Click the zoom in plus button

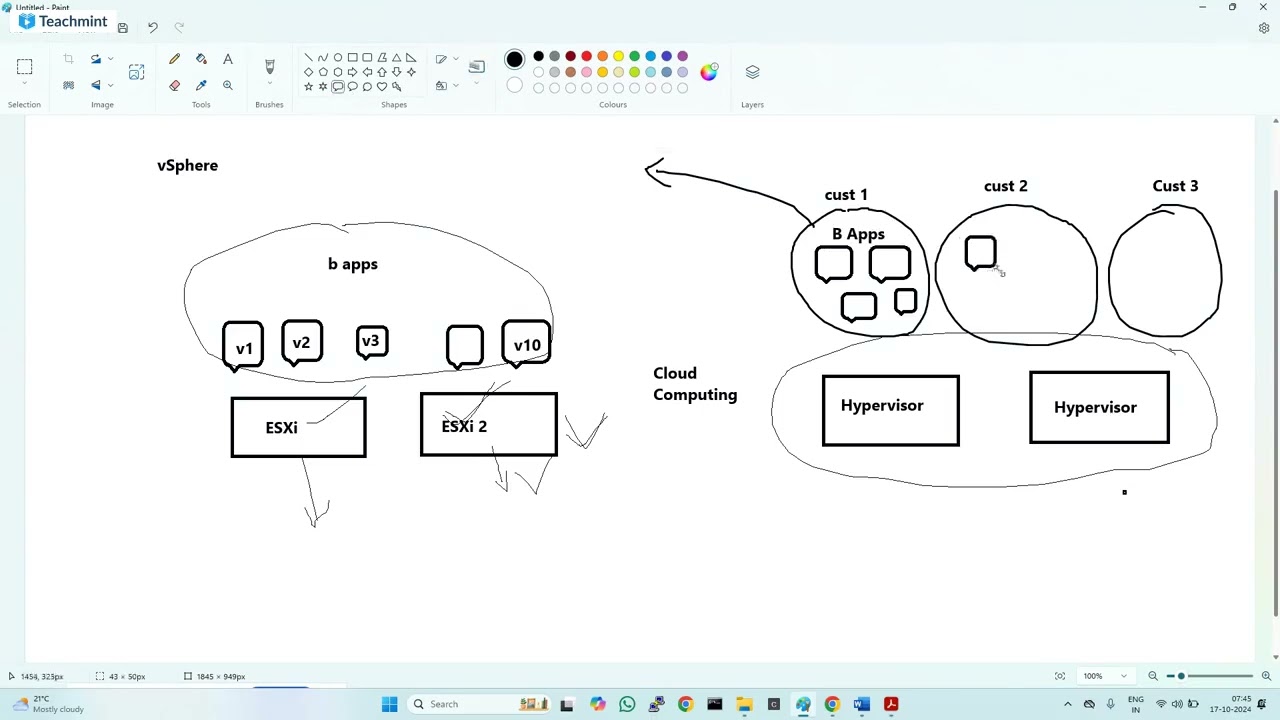click(1266, 676)
